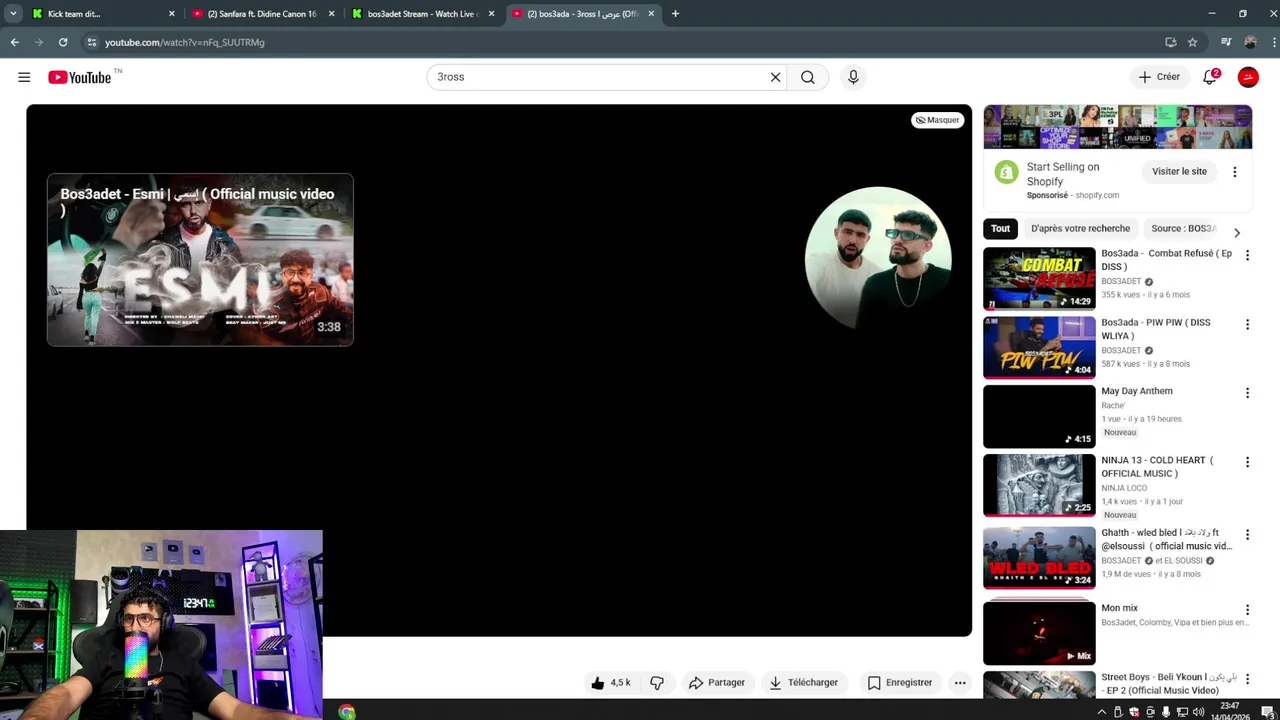Hide end screen with Masquer
Screen dimensions: 1280x720
(x=937, y=120)
